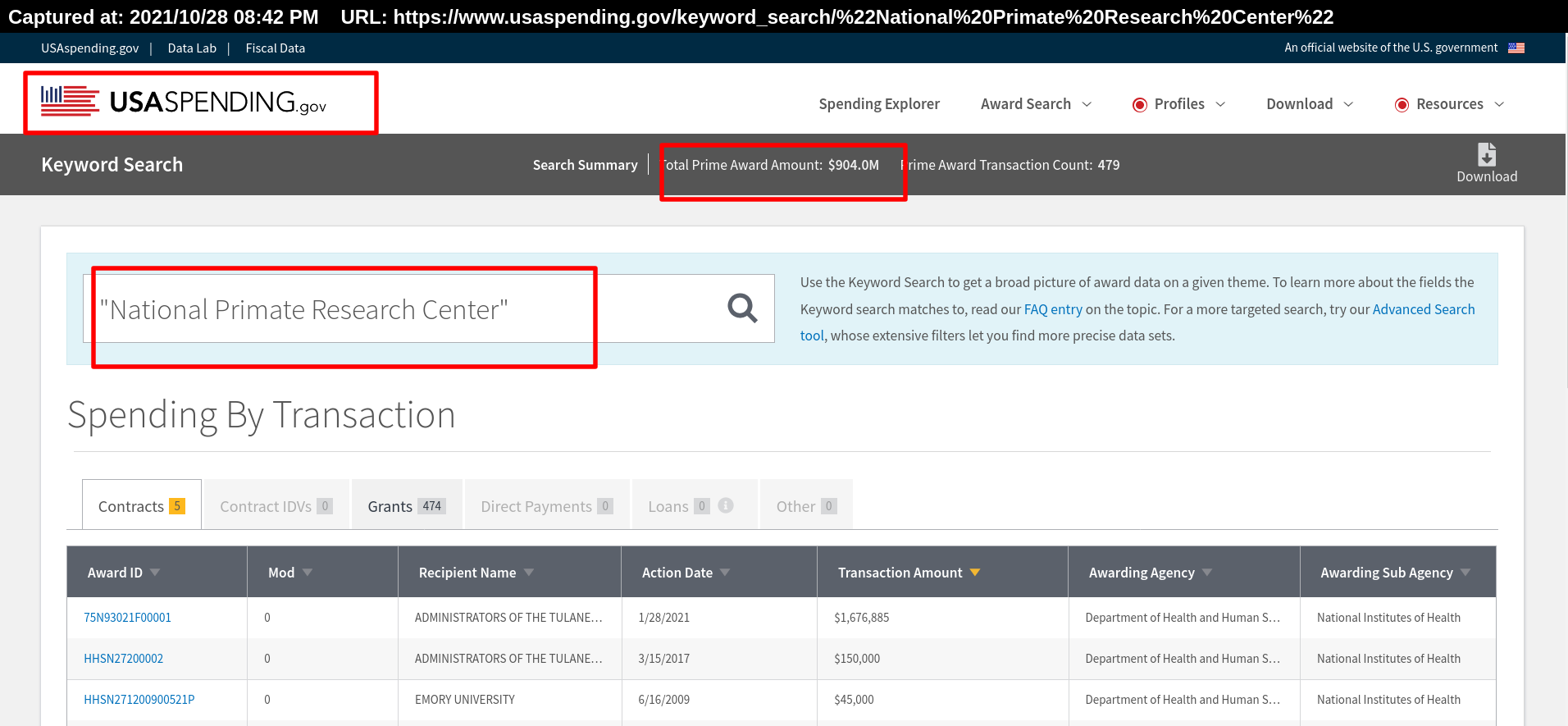The width and height of the screenshot is (1568, 726).
Task: Sort by Action Date column arrow
Action: (x=725, y=572)
